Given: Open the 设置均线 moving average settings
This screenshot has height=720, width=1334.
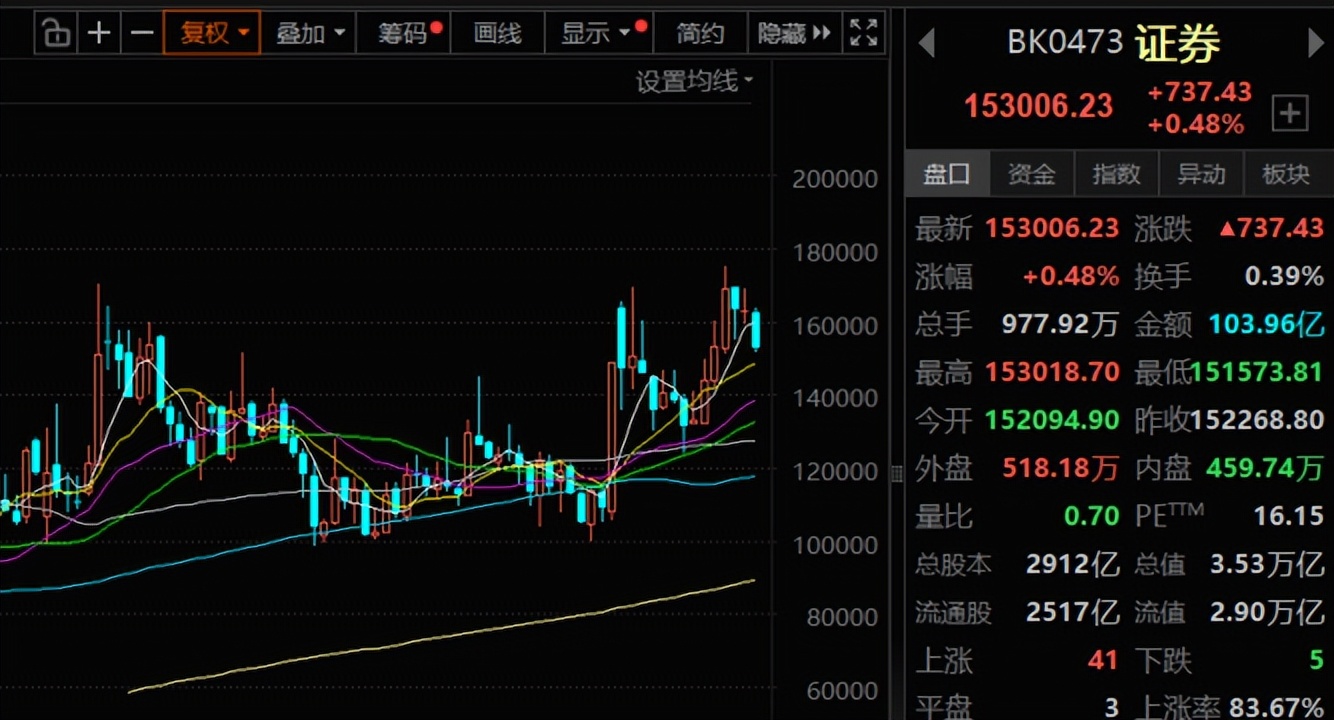Looking at the screenshot, I should [x=695, y=81].
